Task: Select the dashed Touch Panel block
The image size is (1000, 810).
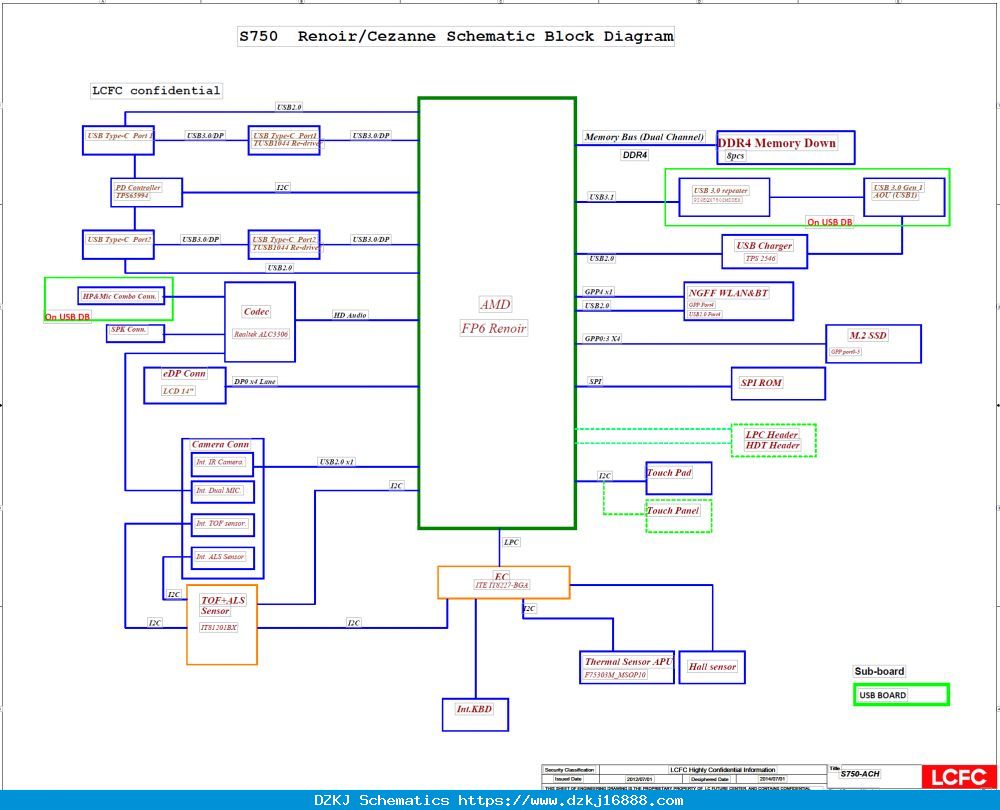Action: click(x=679, y=516)
